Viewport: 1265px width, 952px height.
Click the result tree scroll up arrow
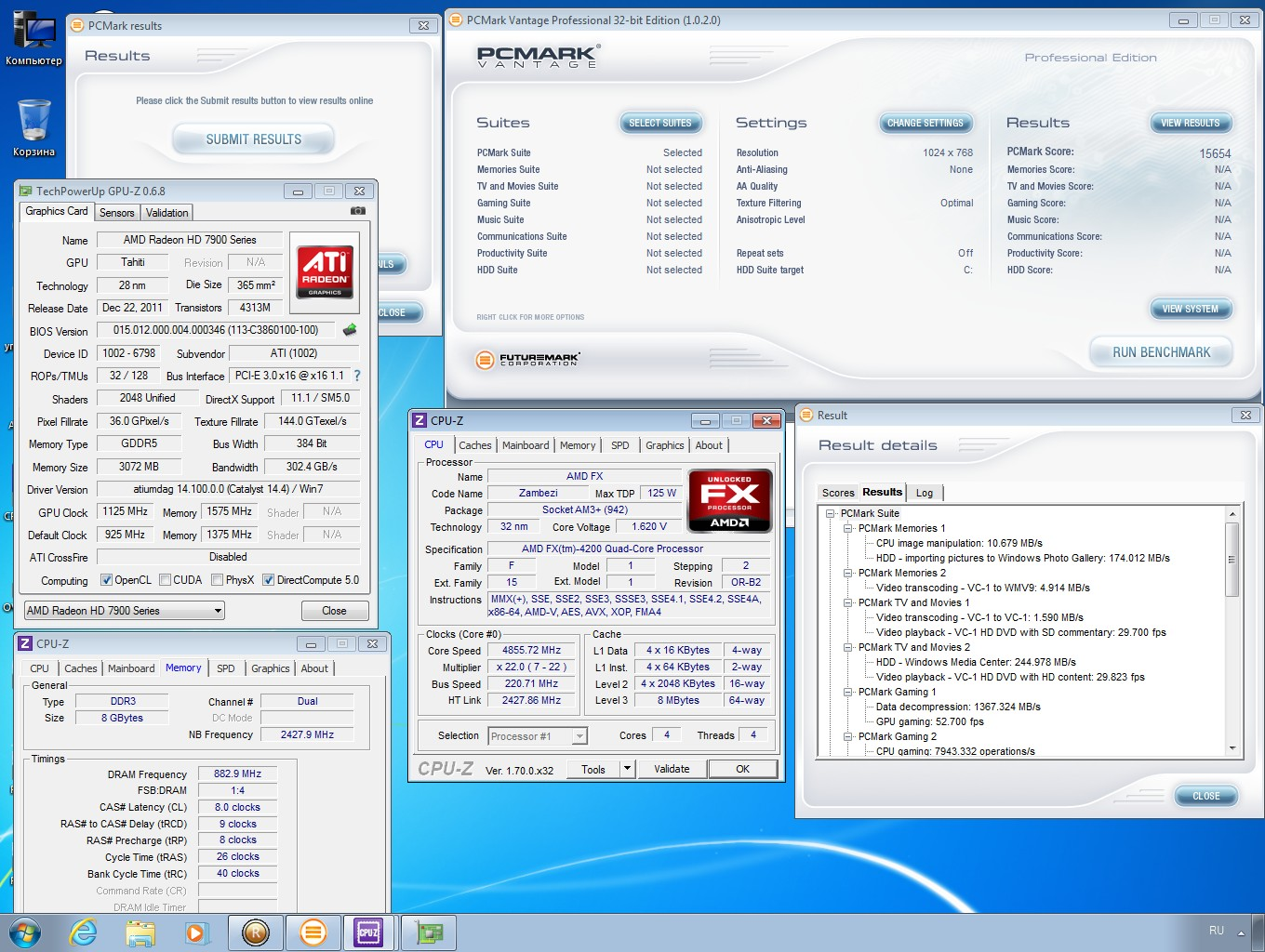pyautogui.click(x=1232, y=514)
